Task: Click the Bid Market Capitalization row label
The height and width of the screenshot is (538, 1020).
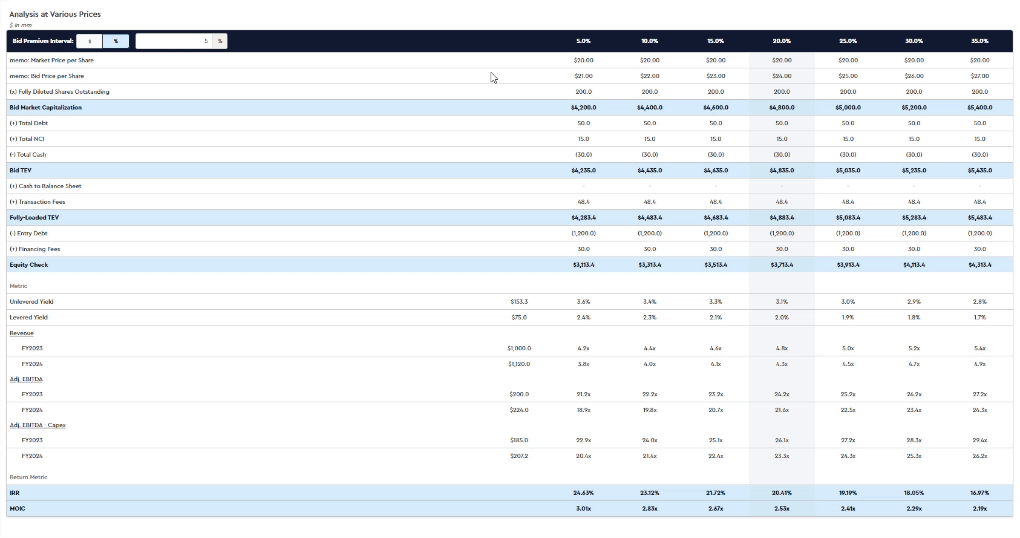Action: tap(45, 107)
